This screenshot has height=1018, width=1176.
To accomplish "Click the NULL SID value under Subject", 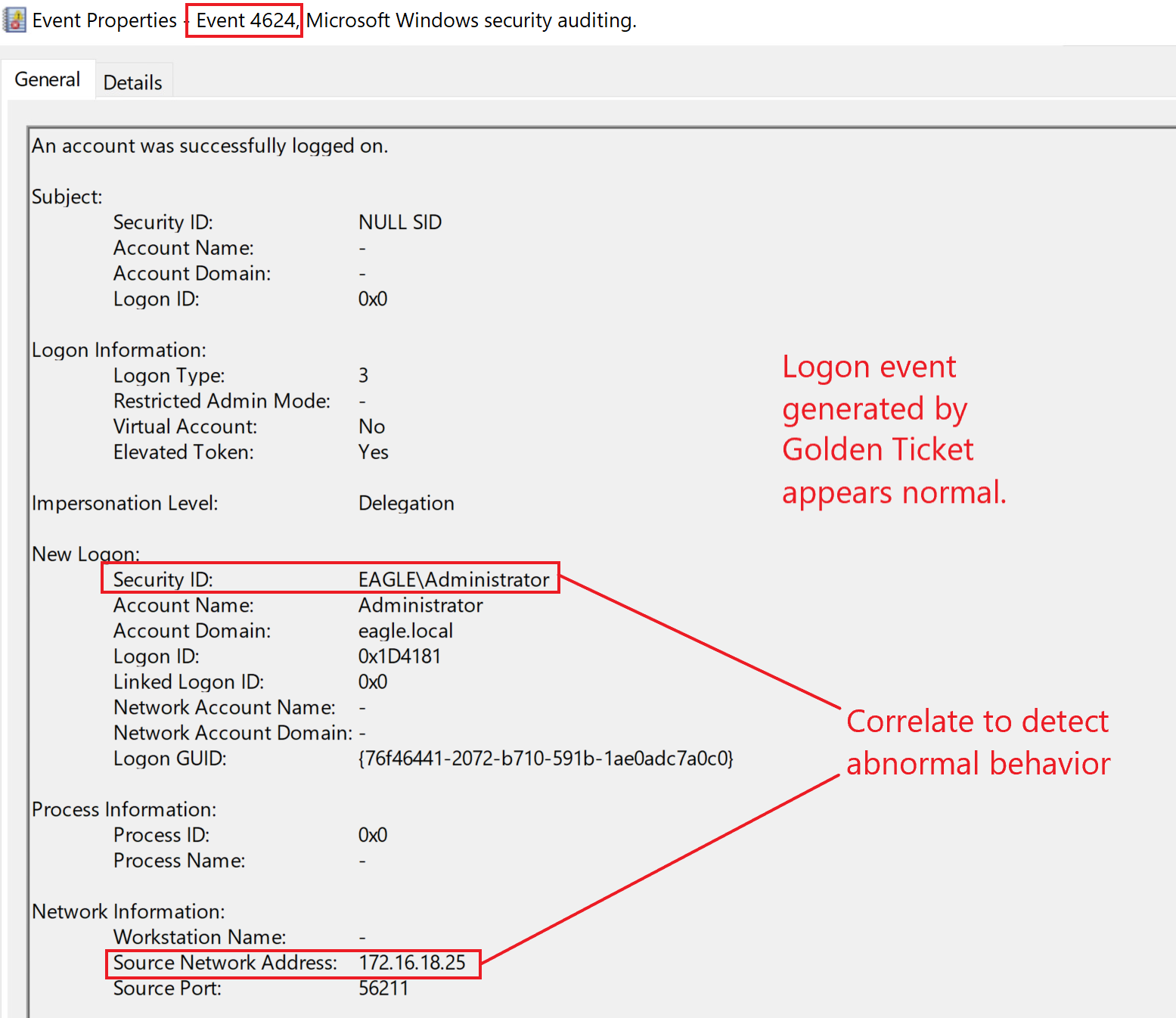I will pyautogui.click(x=399, y=222).
